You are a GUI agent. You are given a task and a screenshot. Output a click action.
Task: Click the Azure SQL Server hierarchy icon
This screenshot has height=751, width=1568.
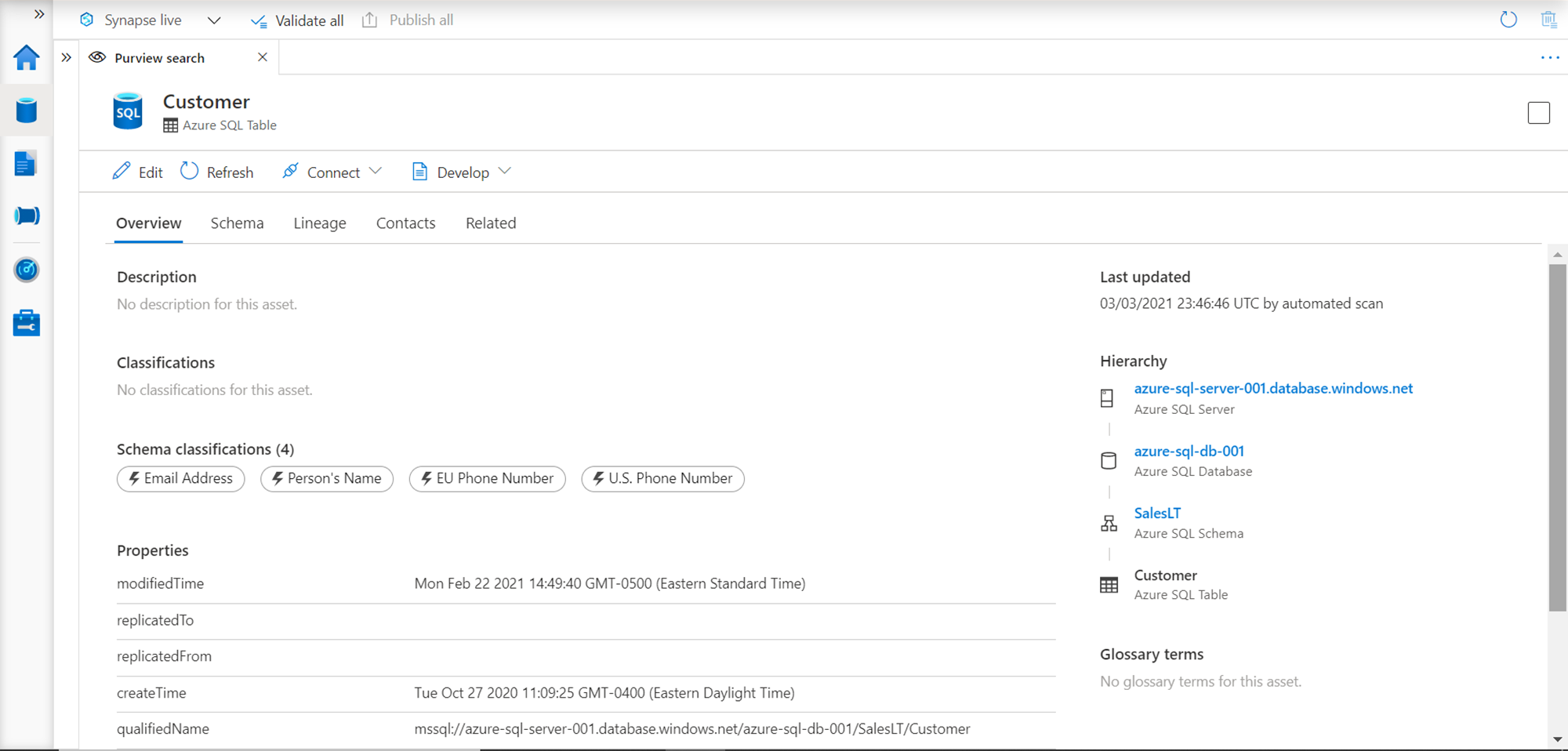pos(1107,398)
